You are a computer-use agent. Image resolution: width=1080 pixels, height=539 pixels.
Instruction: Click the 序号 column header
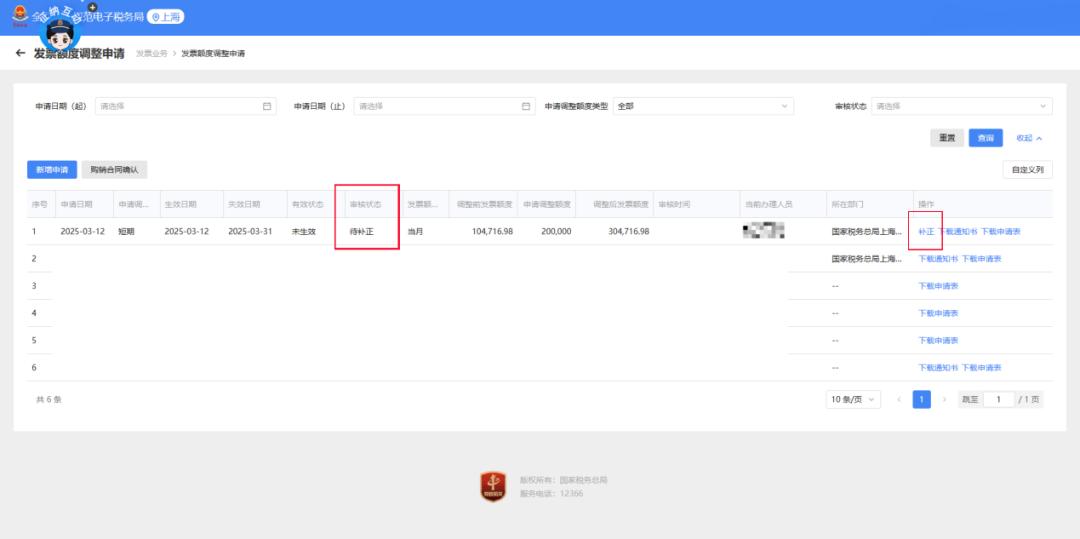(x=39, y=204)
